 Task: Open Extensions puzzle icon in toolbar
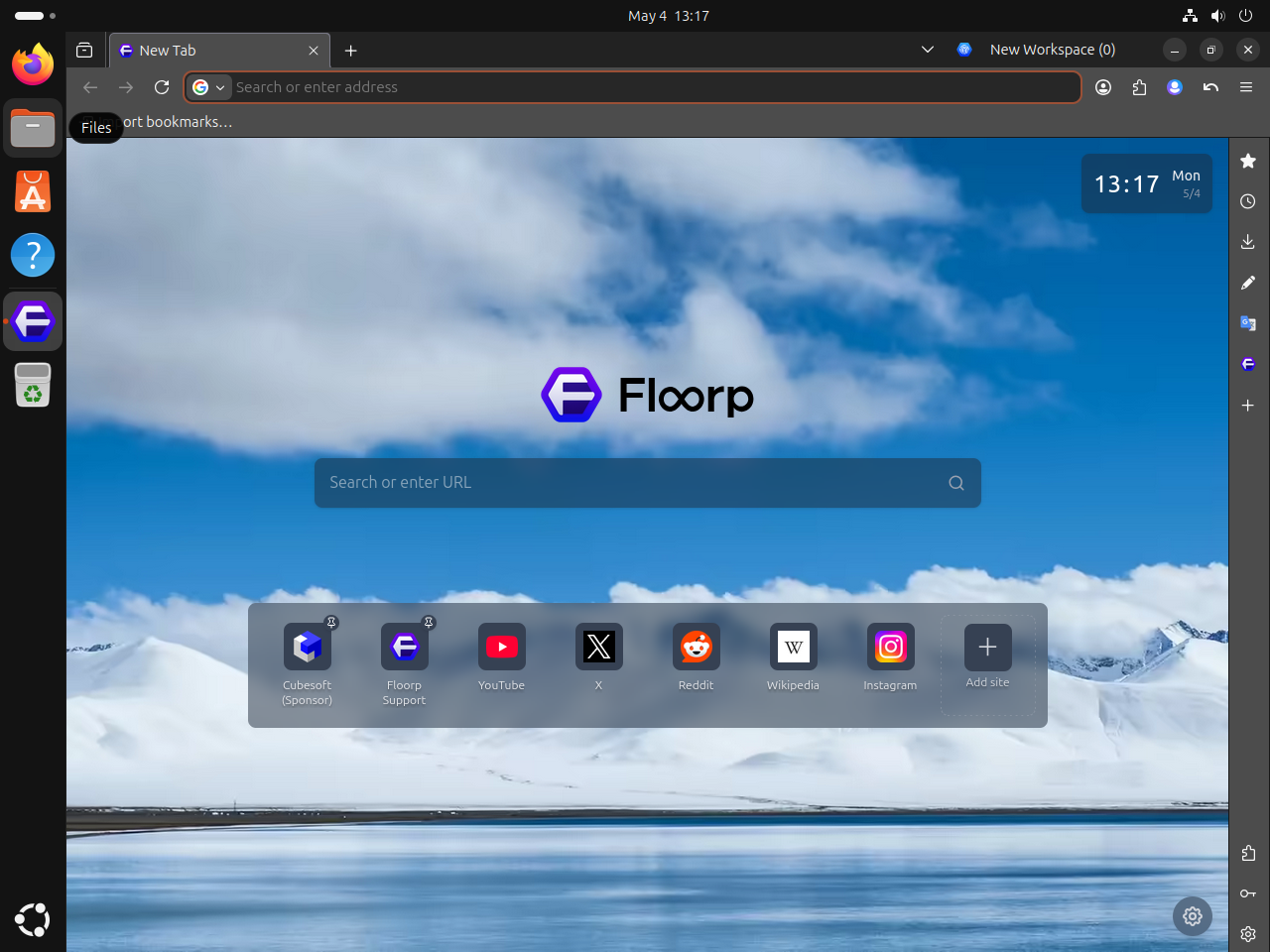coord(1139,87)
